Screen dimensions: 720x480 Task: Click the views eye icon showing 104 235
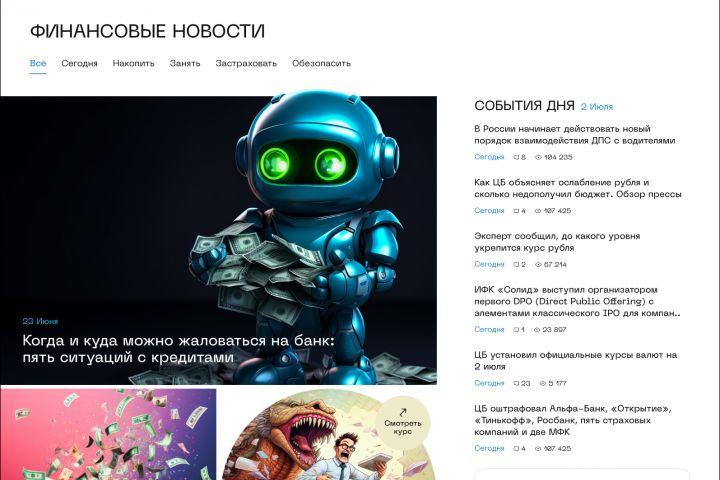[x=538, y=157]
